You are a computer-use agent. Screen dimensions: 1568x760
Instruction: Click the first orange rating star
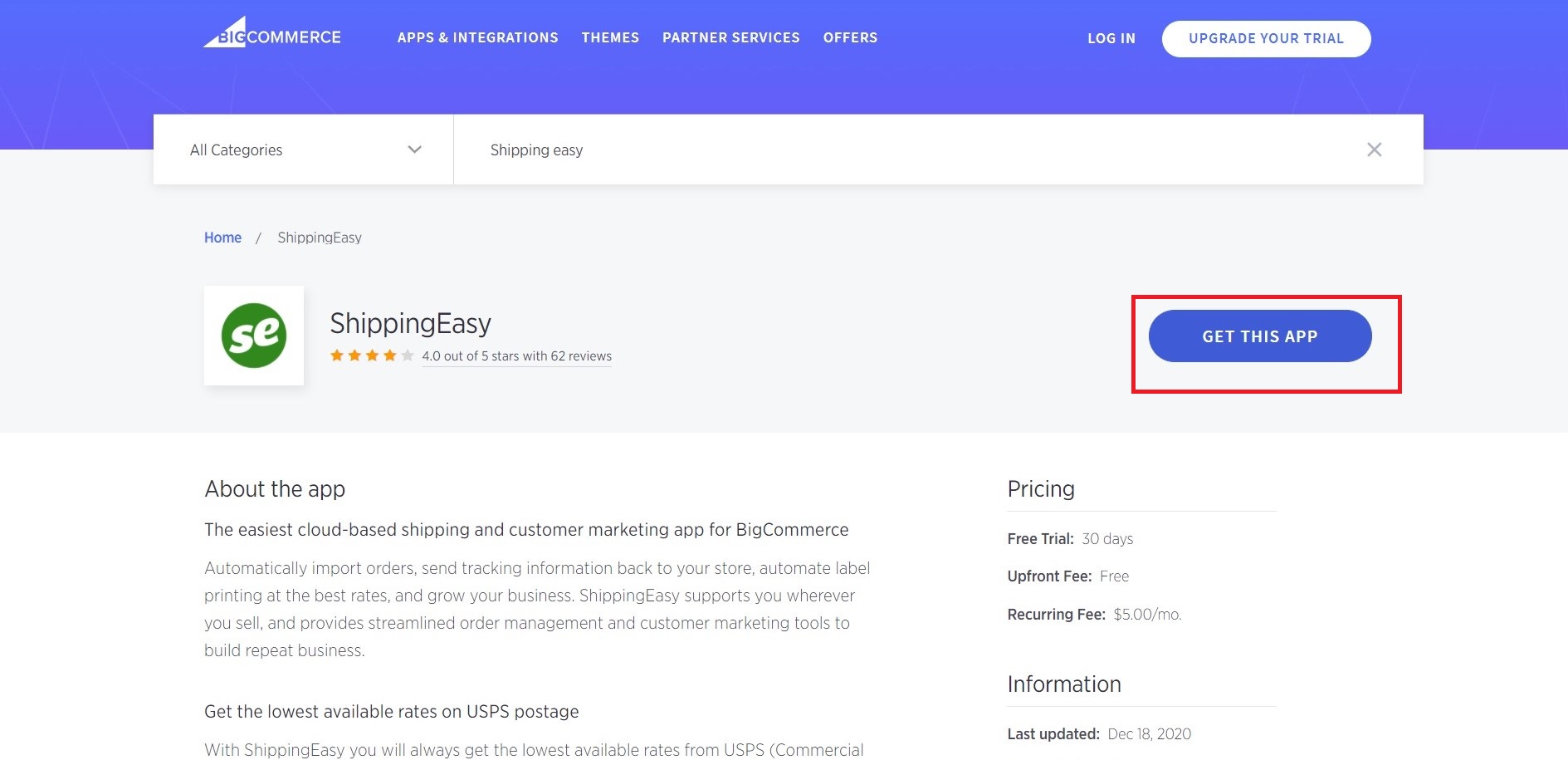(x=337, y=355)
